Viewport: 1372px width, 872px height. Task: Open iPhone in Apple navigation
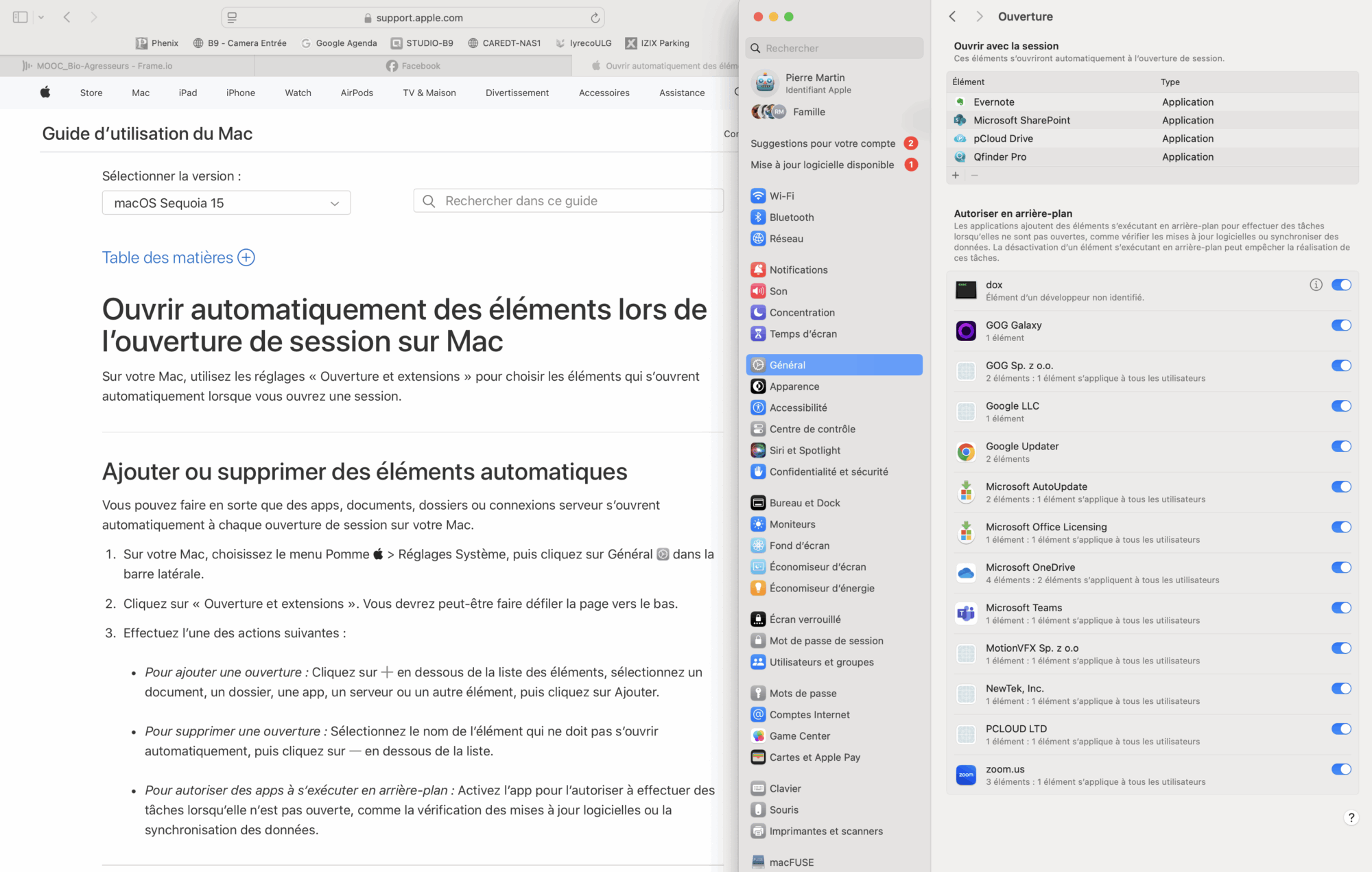[x=241, y=93]
